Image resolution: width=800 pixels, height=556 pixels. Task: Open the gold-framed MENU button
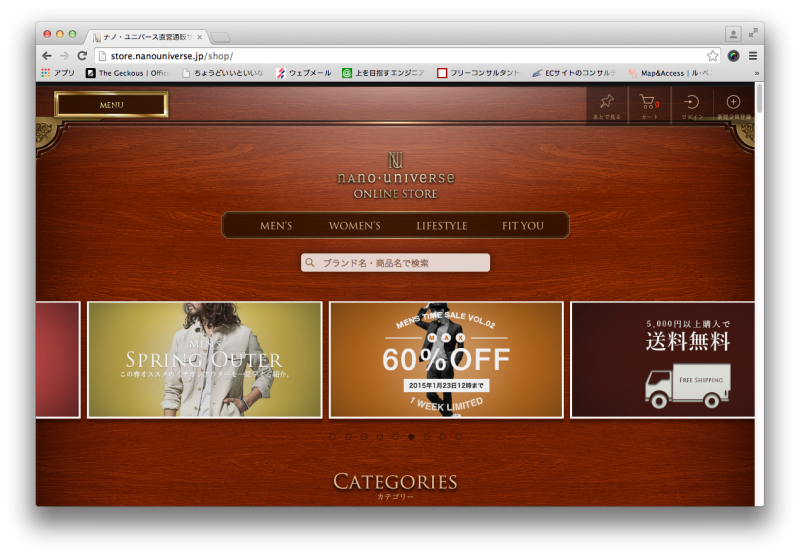tap(111, 104)
